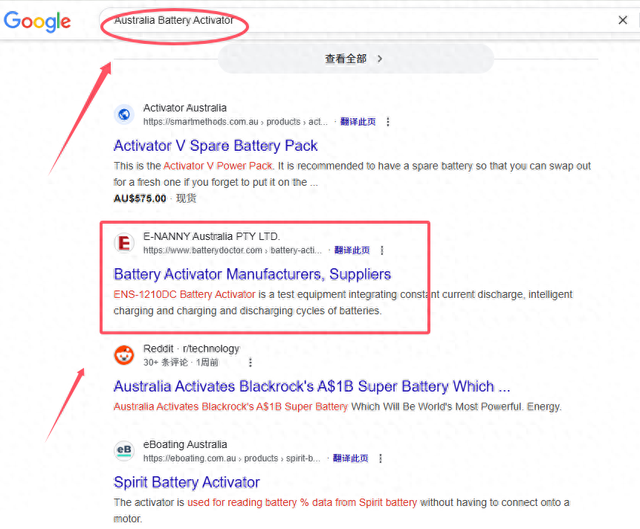Image resolution: width=640 pixels, height=529 pixels.
Task: Click the www.batterydoctor.com URL breadcrumb
Action: point(232,250)
